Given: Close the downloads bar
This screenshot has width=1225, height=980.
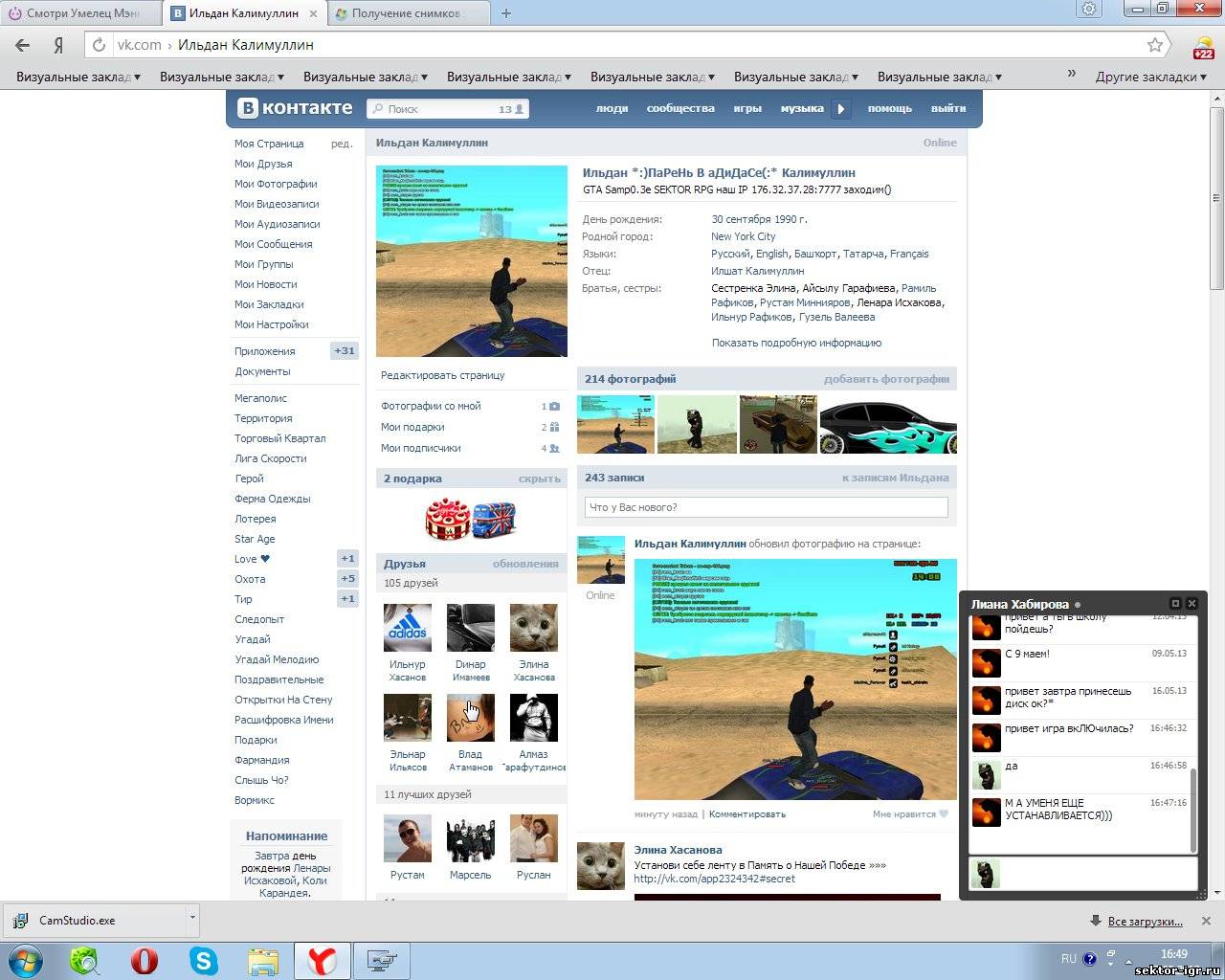Looking at the screenshot, I should (x=1208, y=921).
